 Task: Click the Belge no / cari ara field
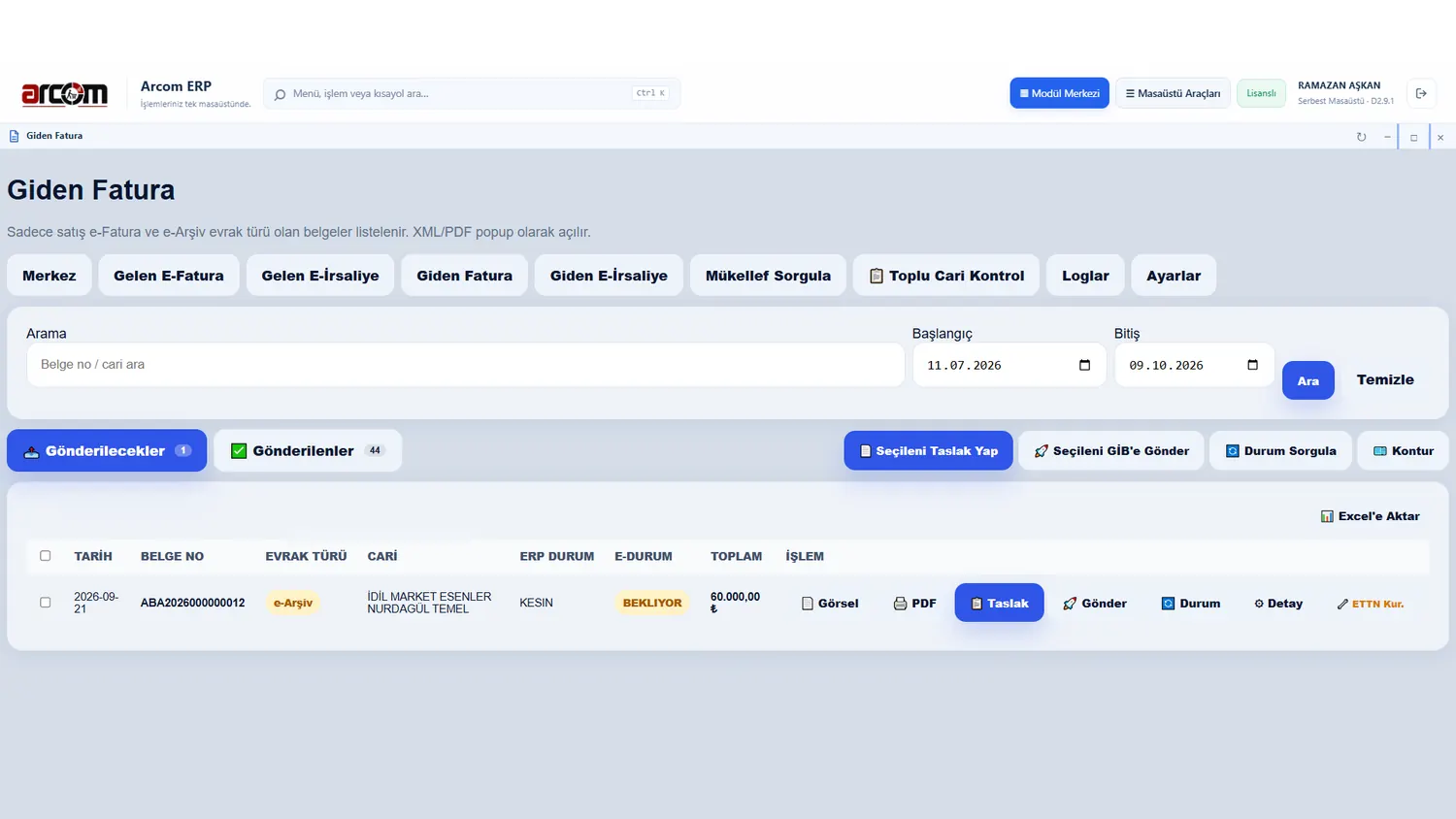click(466, 364)
